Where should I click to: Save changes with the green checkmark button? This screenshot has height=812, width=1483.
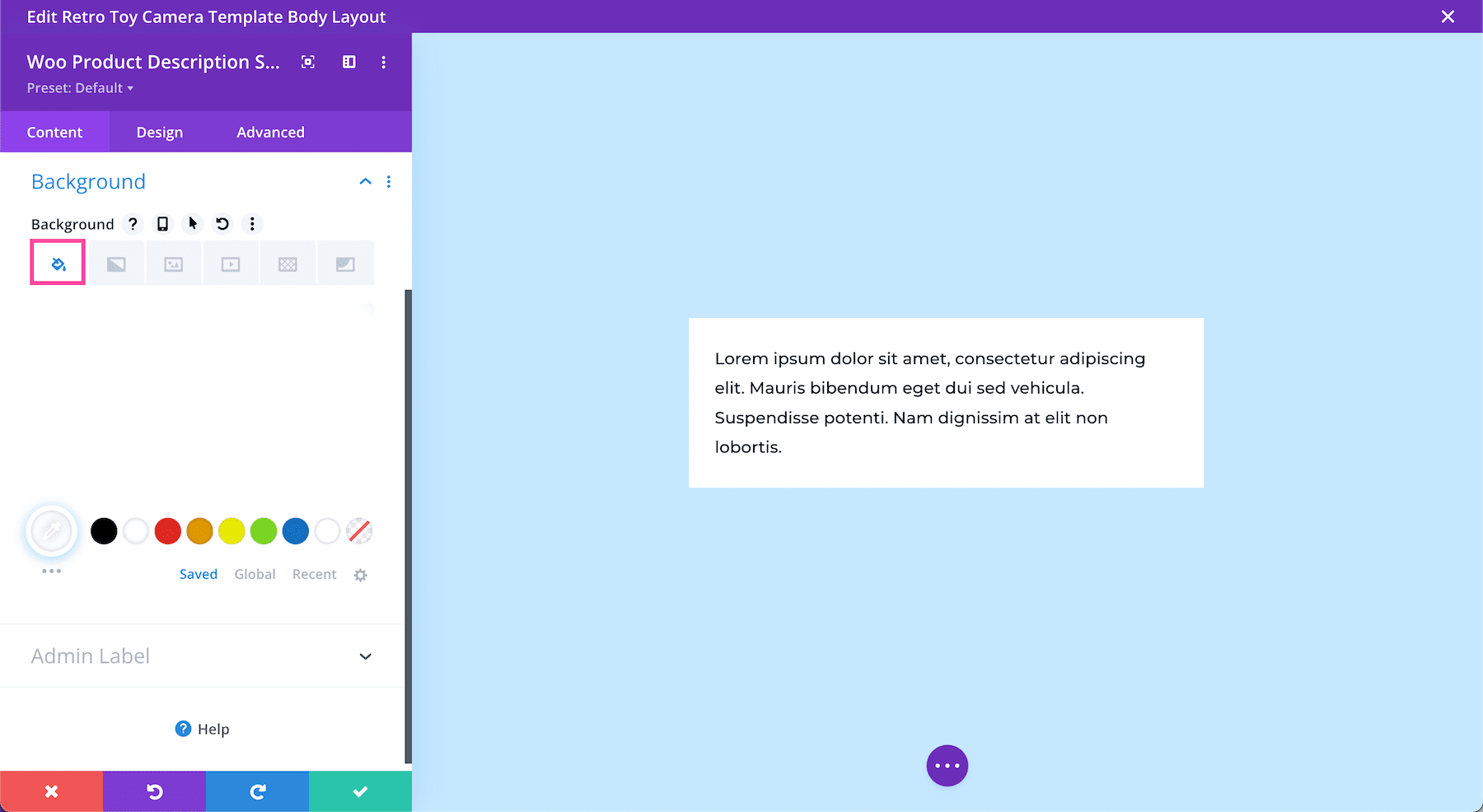pyautogui.click(x=360, y=791)
